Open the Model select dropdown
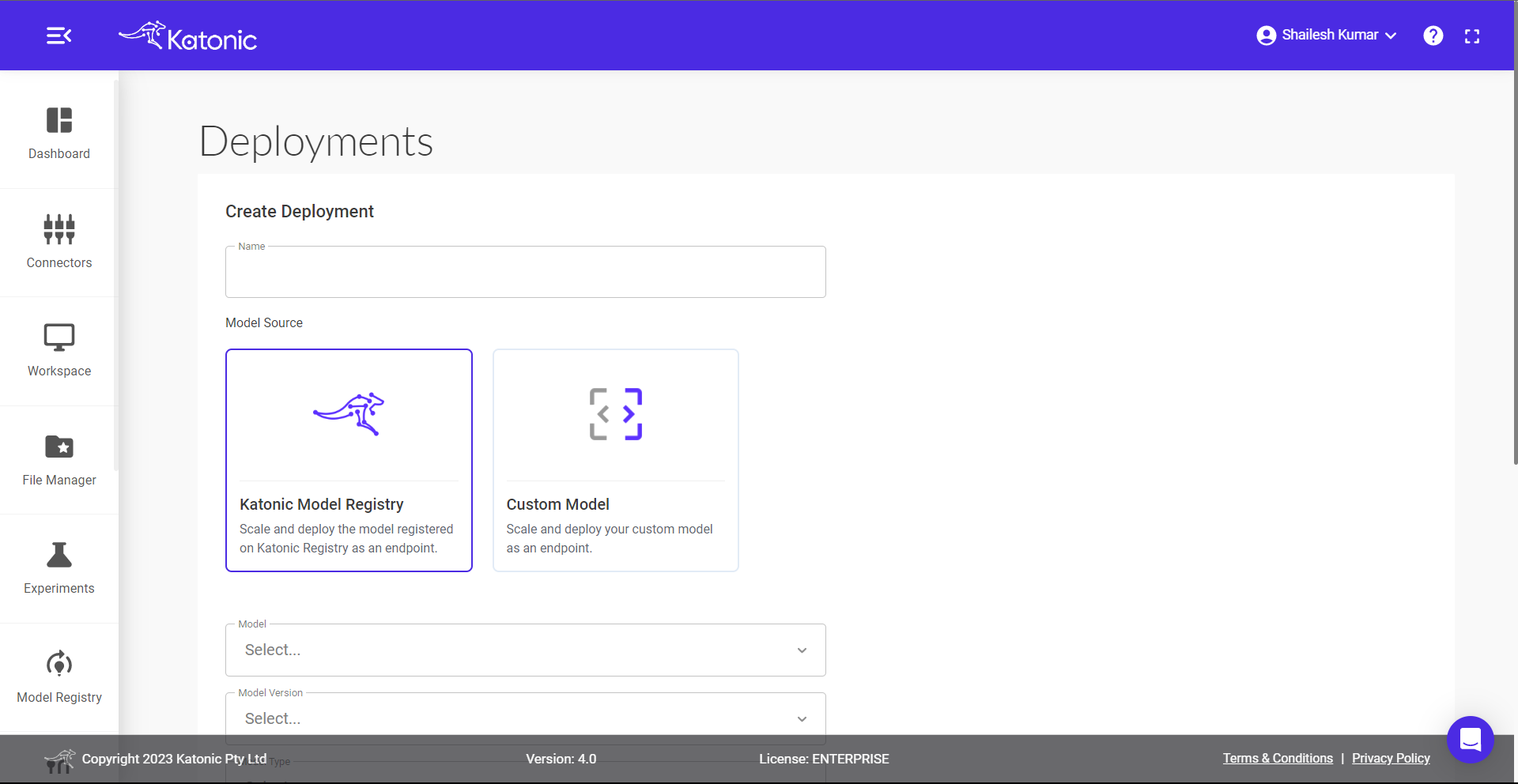The image size is (1518, 784). pyautogui.click(x=526, y=650)
